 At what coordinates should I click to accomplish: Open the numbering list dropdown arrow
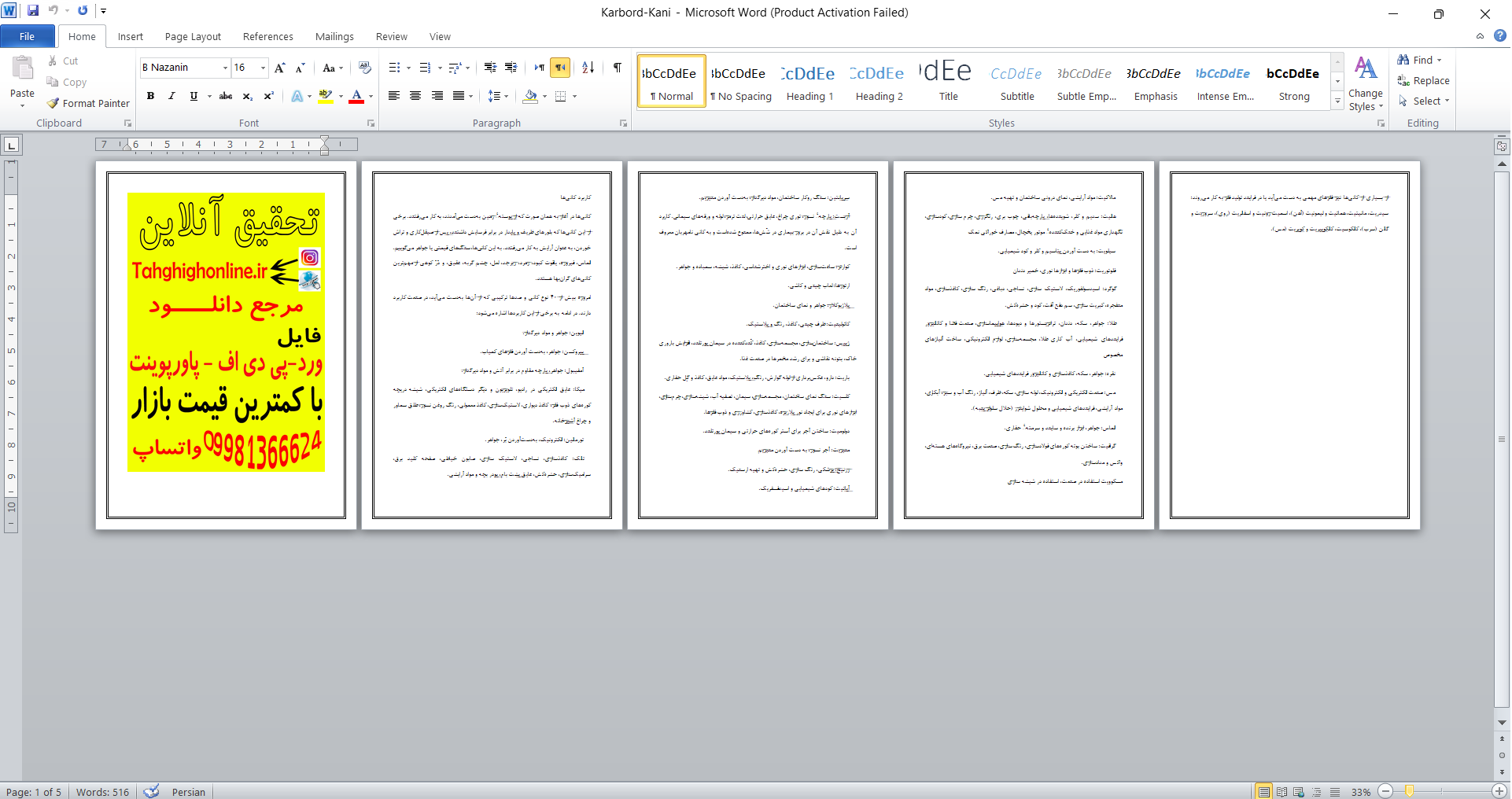tap(440, 68)
